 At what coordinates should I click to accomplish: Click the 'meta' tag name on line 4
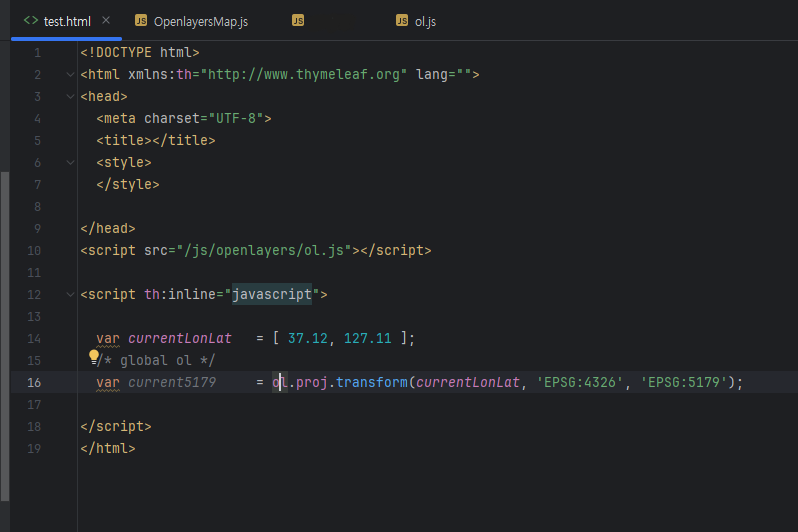pos(120,118)
